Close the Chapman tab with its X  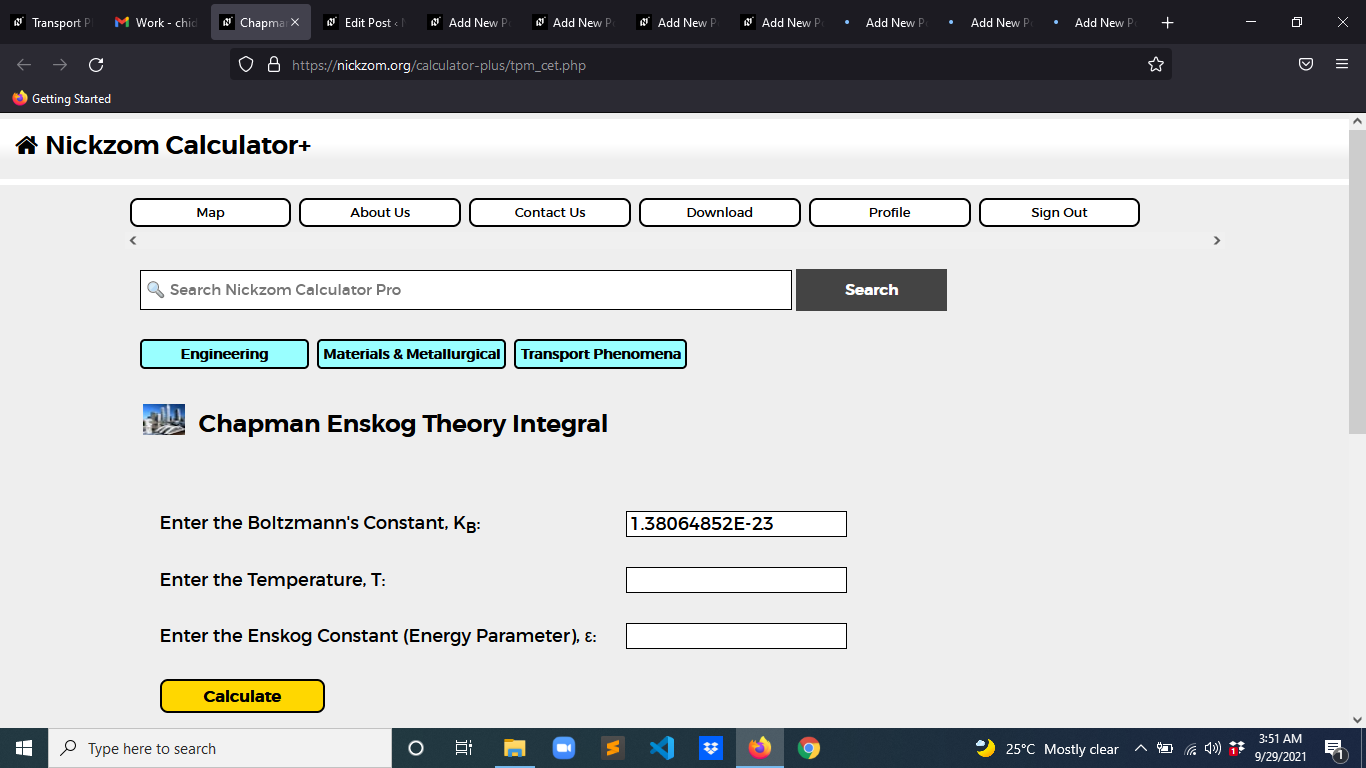pyautogui.click(x=295, y=22)
